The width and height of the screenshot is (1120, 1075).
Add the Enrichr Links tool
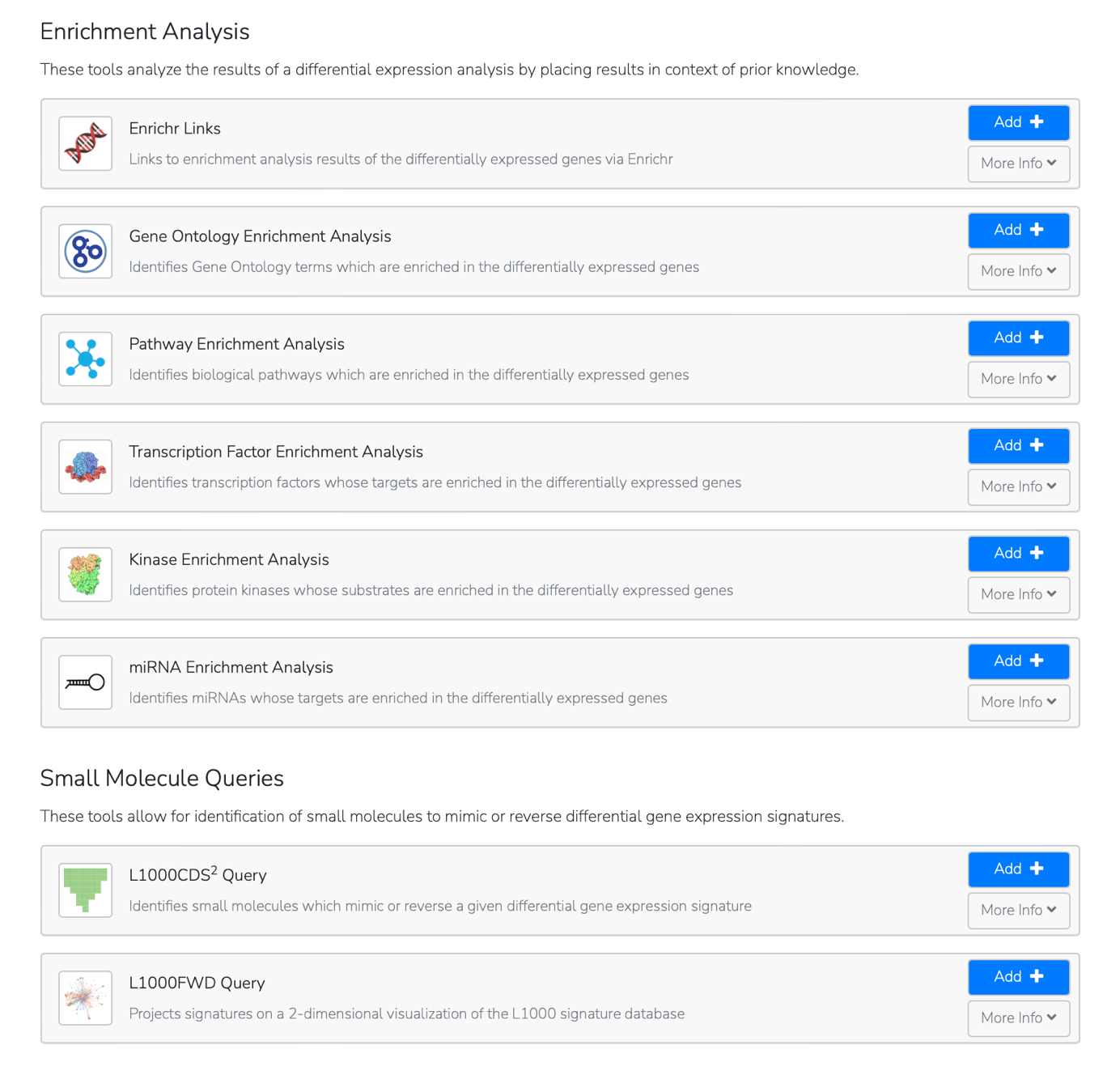point(1018,122)
